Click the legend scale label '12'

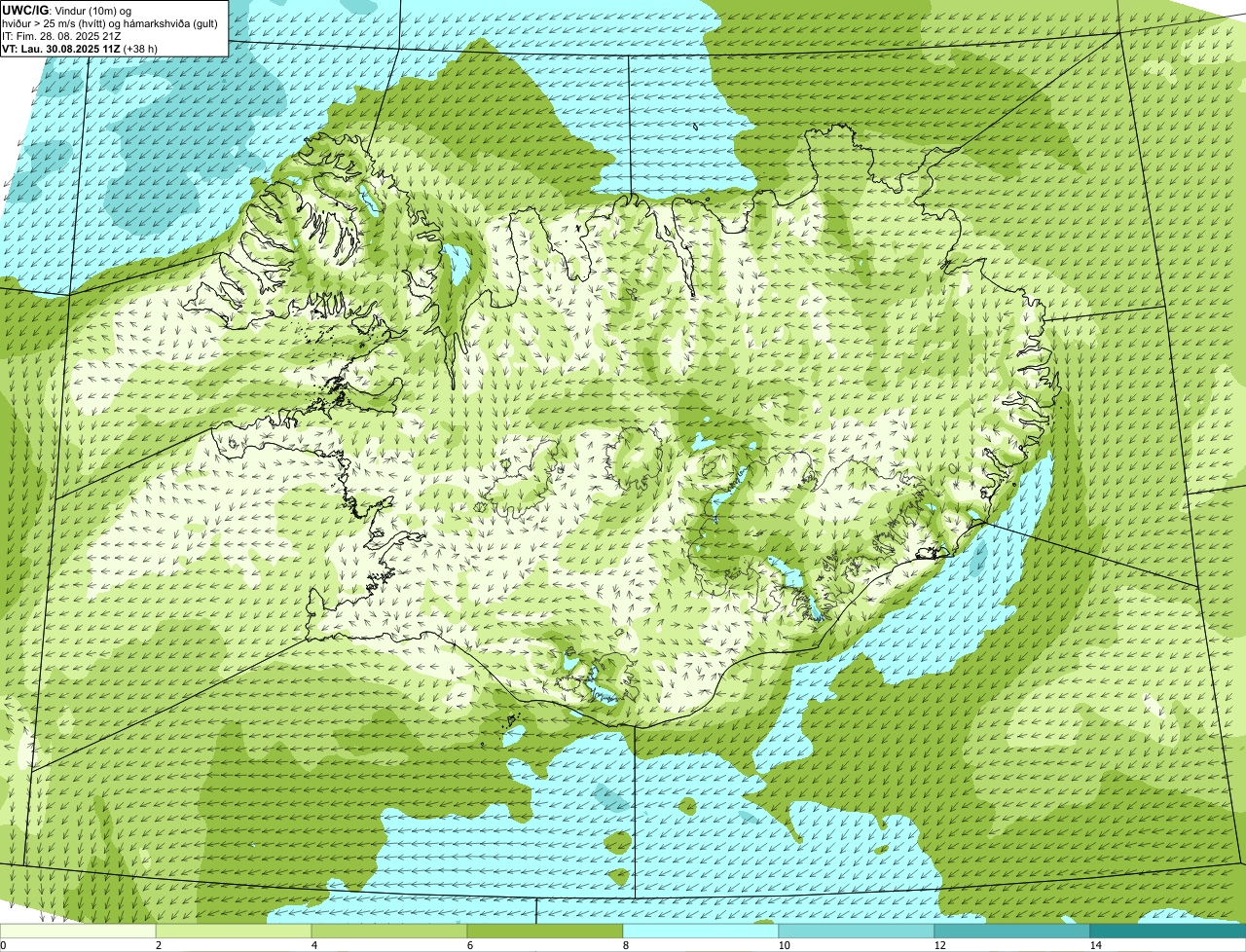click(x=939, y=945)
